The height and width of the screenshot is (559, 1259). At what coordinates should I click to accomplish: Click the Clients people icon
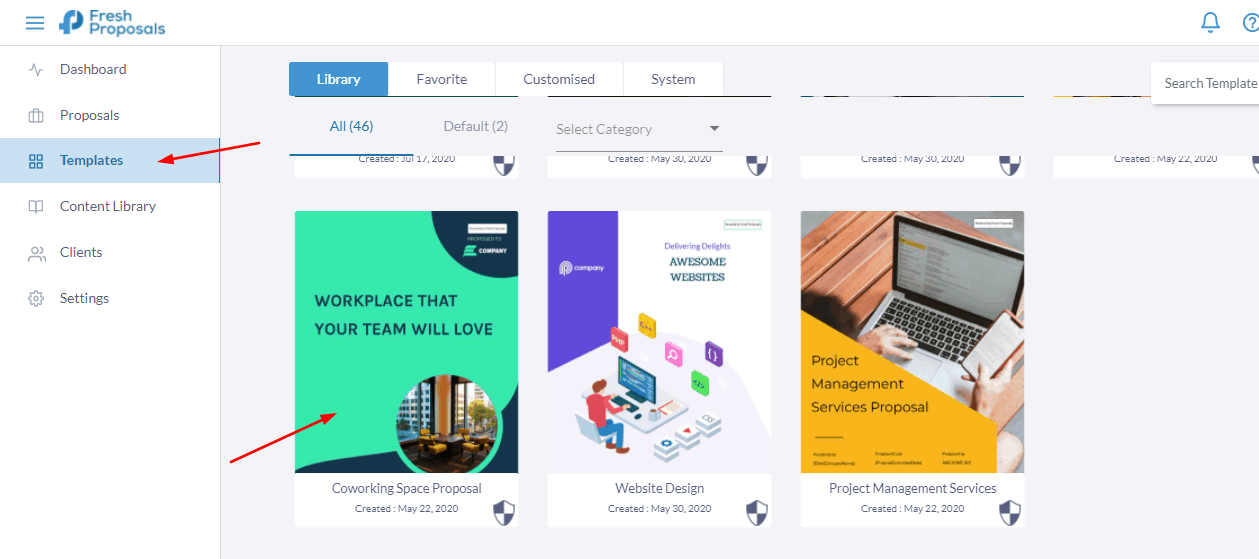coord(36,253)
